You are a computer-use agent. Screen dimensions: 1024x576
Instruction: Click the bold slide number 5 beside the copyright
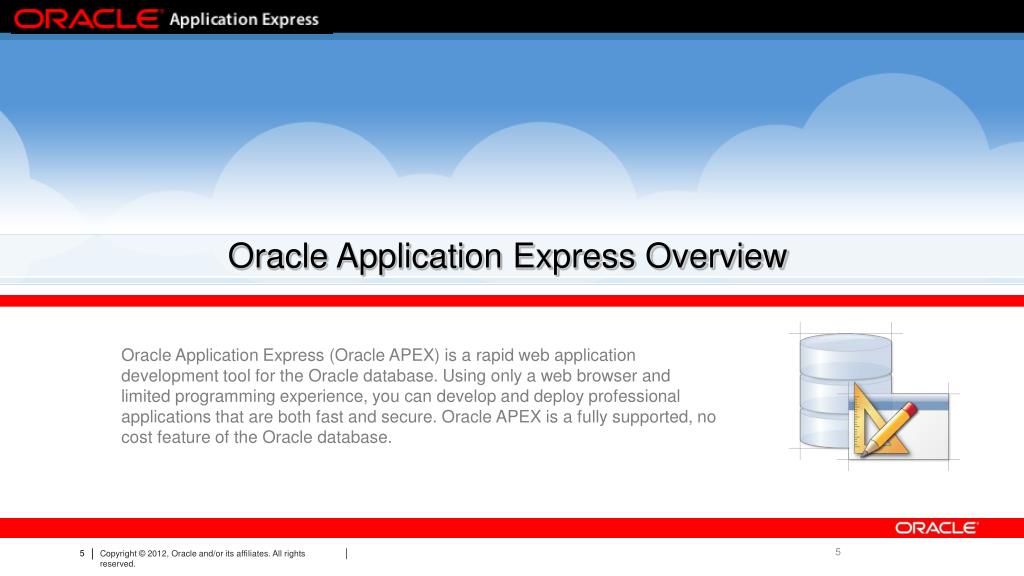(x=82, y=553)
